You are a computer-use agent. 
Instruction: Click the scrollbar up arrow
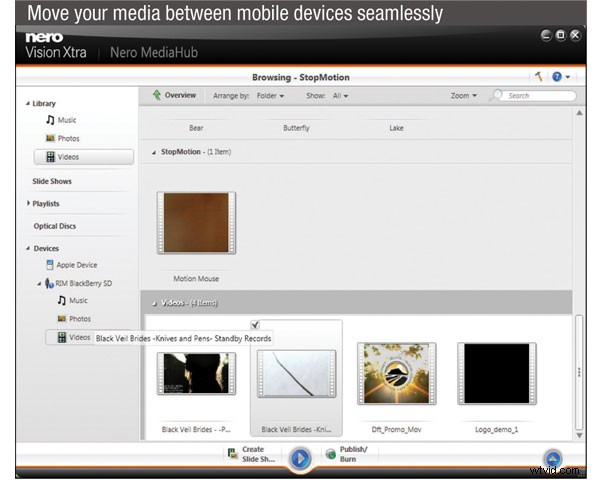(579, 113)
